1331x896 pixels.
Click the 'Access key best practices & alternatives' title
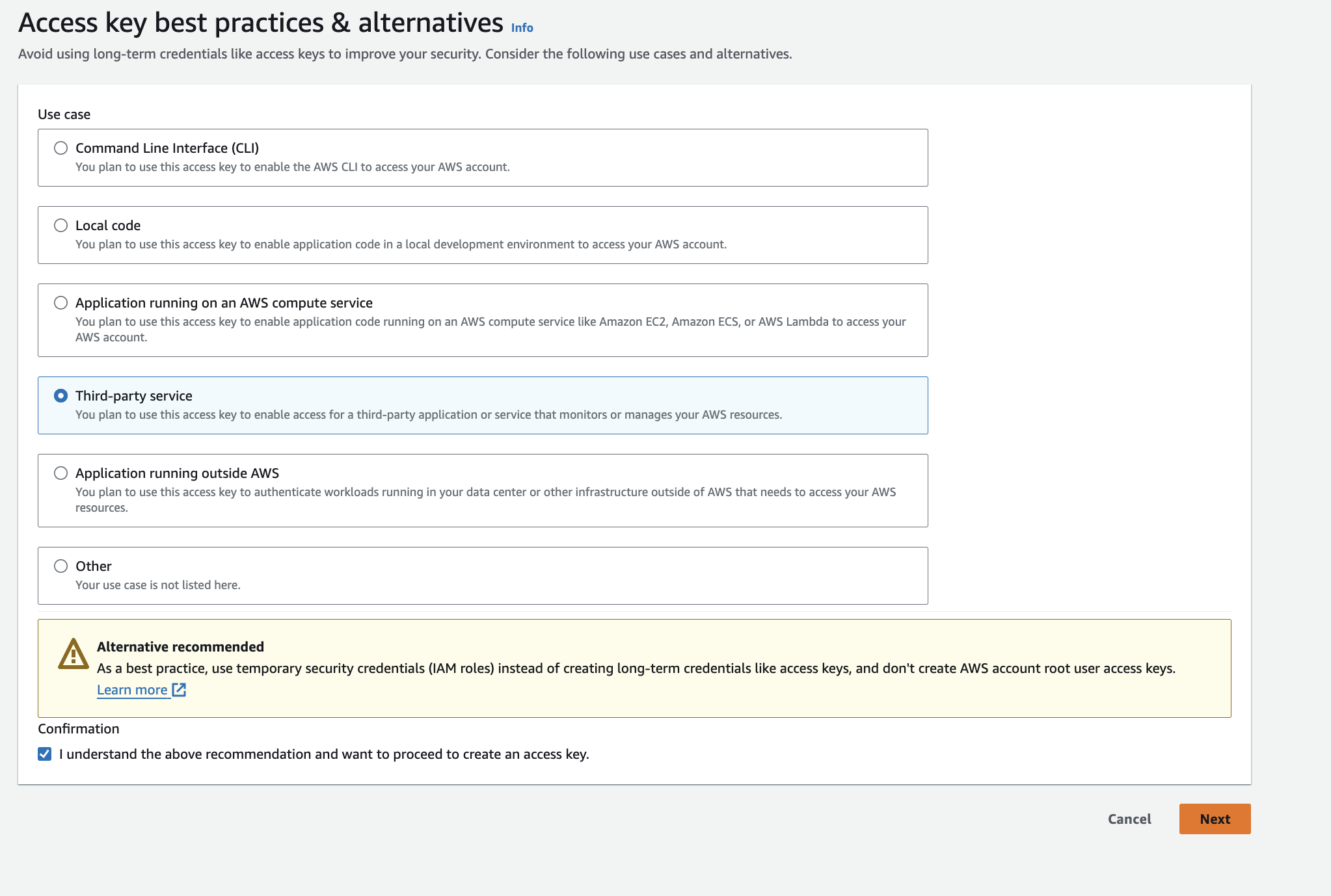[x=261, y=23]
